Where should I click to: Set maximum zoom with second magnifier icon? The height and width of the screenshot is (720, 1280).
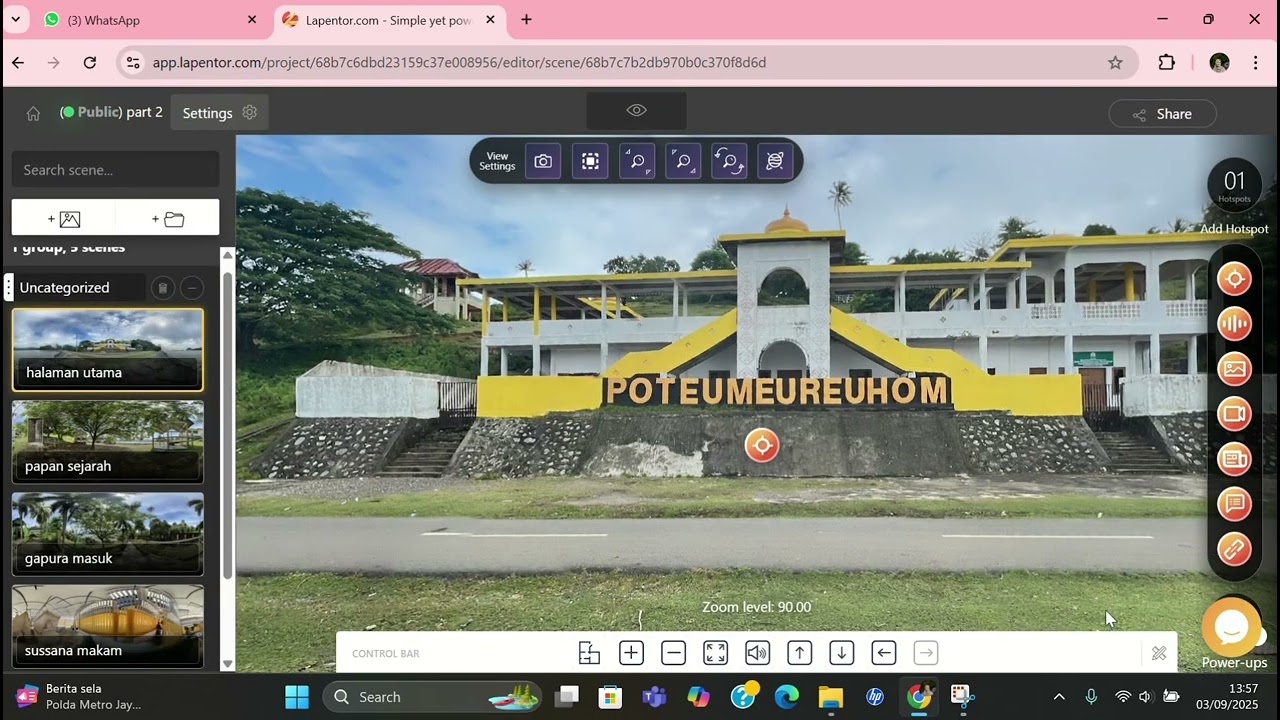pos(683,161)
